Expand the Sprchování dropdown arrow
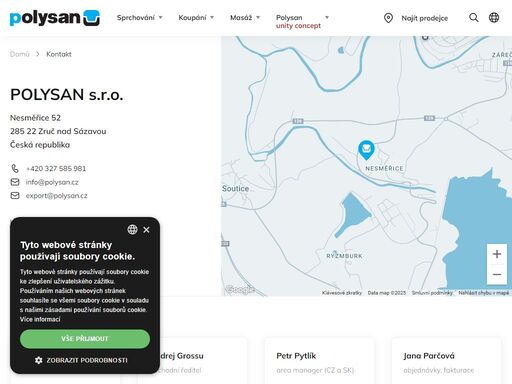Image resolution: width=512 pixels, height=384 pixels. click(x=160, y=17)
